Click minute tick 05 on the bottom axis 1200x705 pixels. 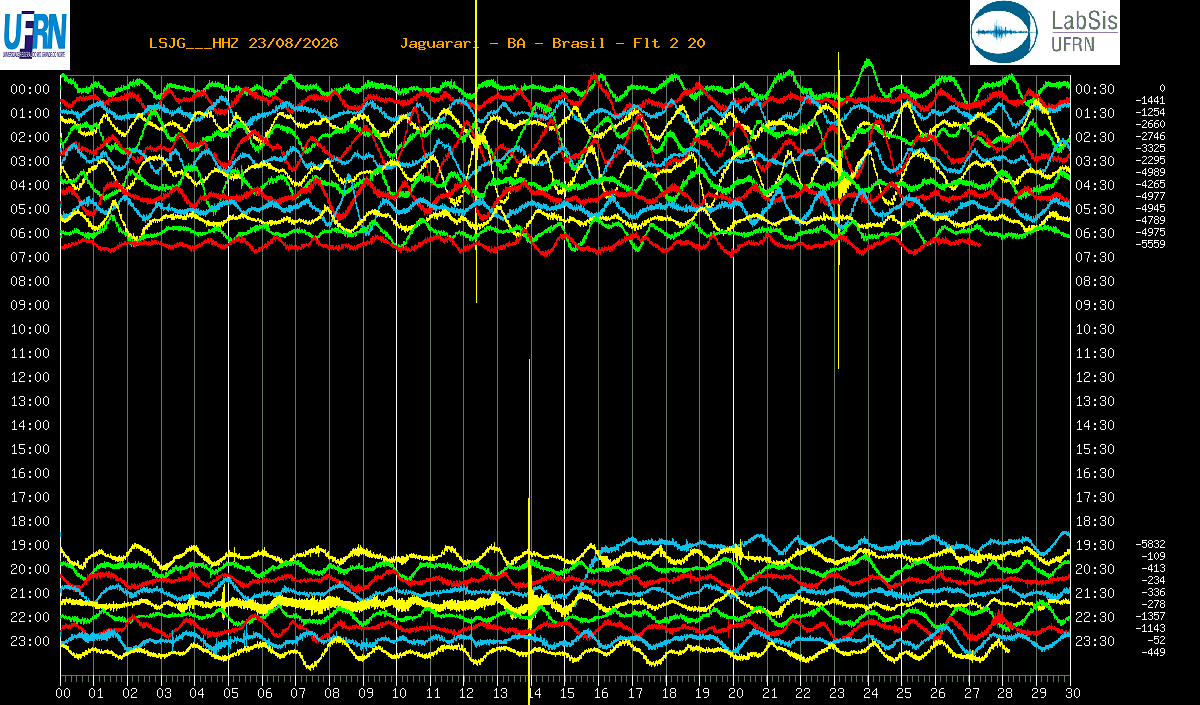click(x=230, y=693)
